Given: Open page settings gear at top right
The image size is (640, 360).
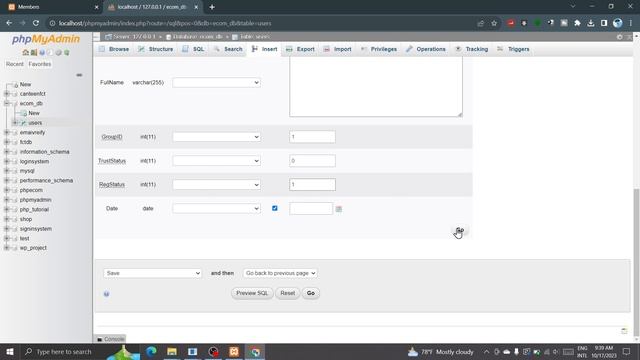Looking at the screenshot, I should tap(620, 37).
